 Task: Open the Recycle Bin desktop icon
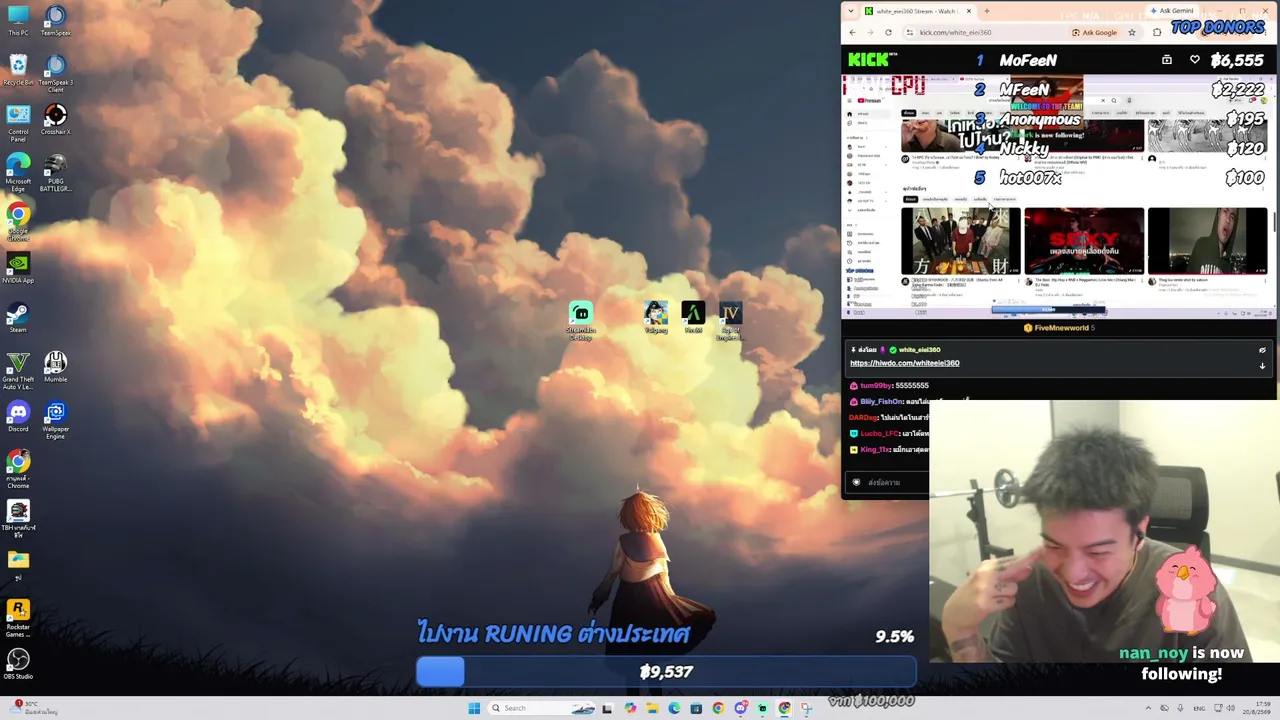(18, 70)
